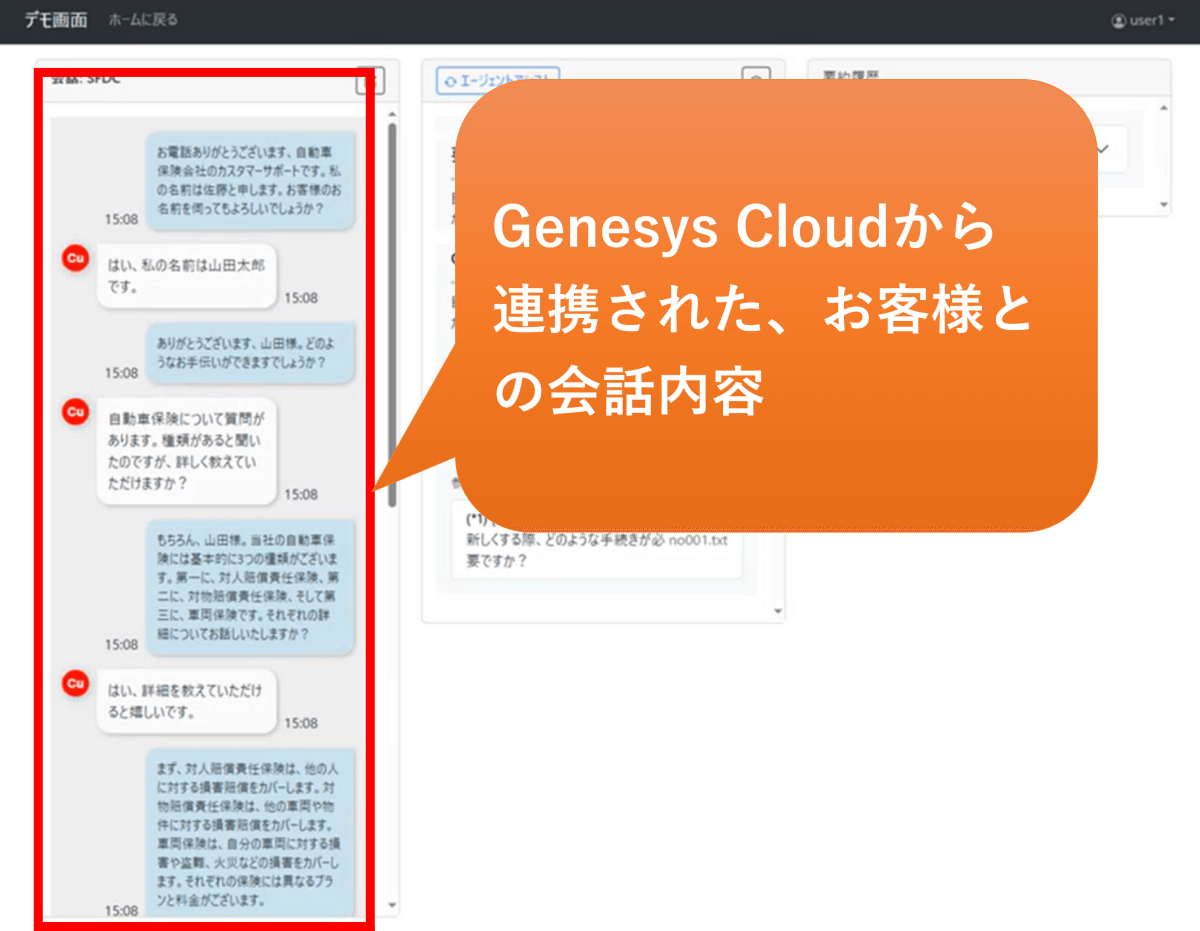
Task: Click the summary history panel's scroll-down arrow
Action: click(1163, 203)
